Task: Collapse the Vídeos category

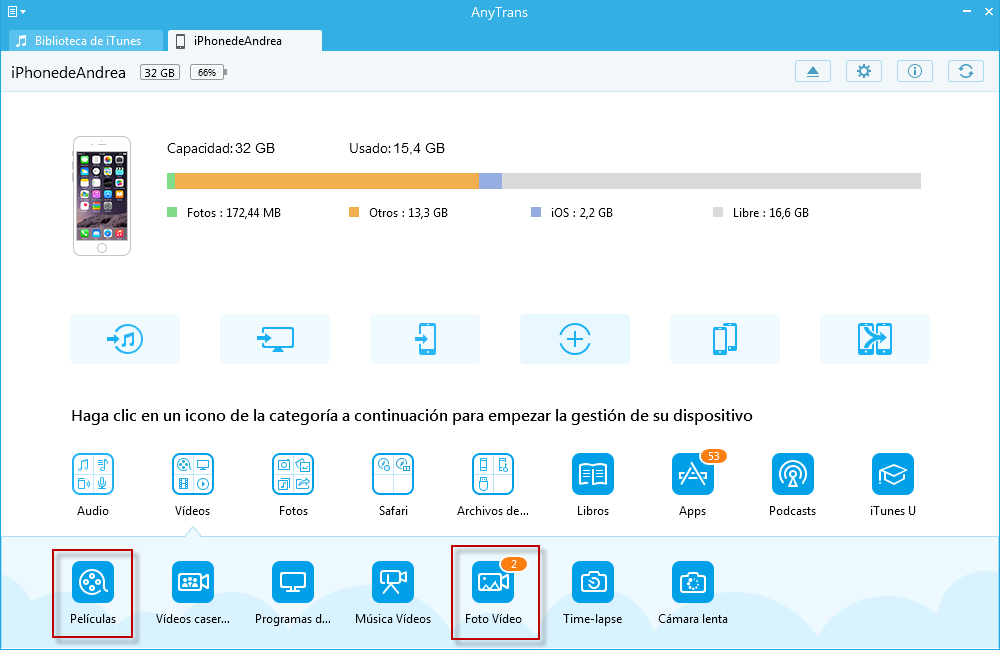Action: (x=193, y=485)
